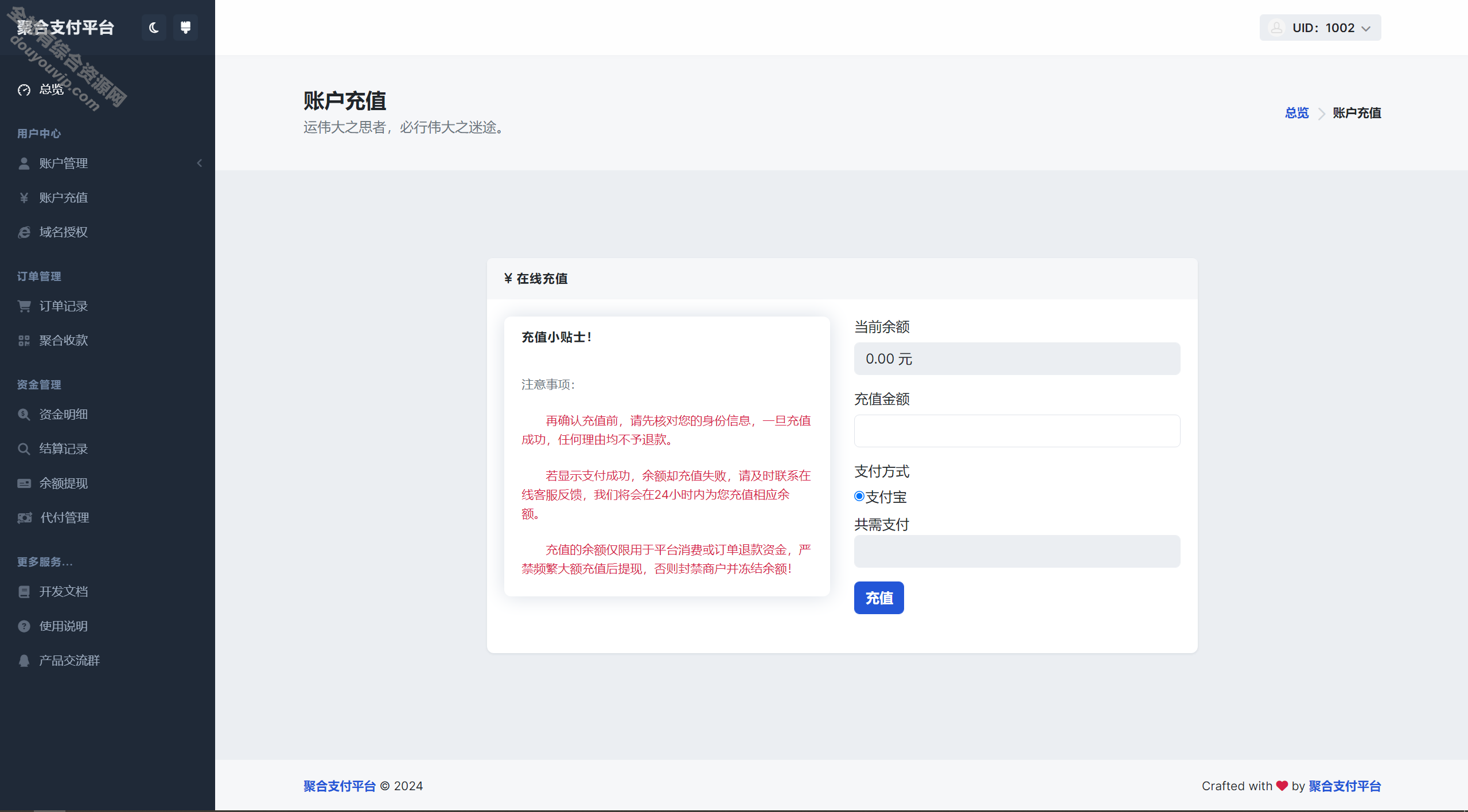
Task: Click the 账户管理 user icon
Action: click(24, 163)
